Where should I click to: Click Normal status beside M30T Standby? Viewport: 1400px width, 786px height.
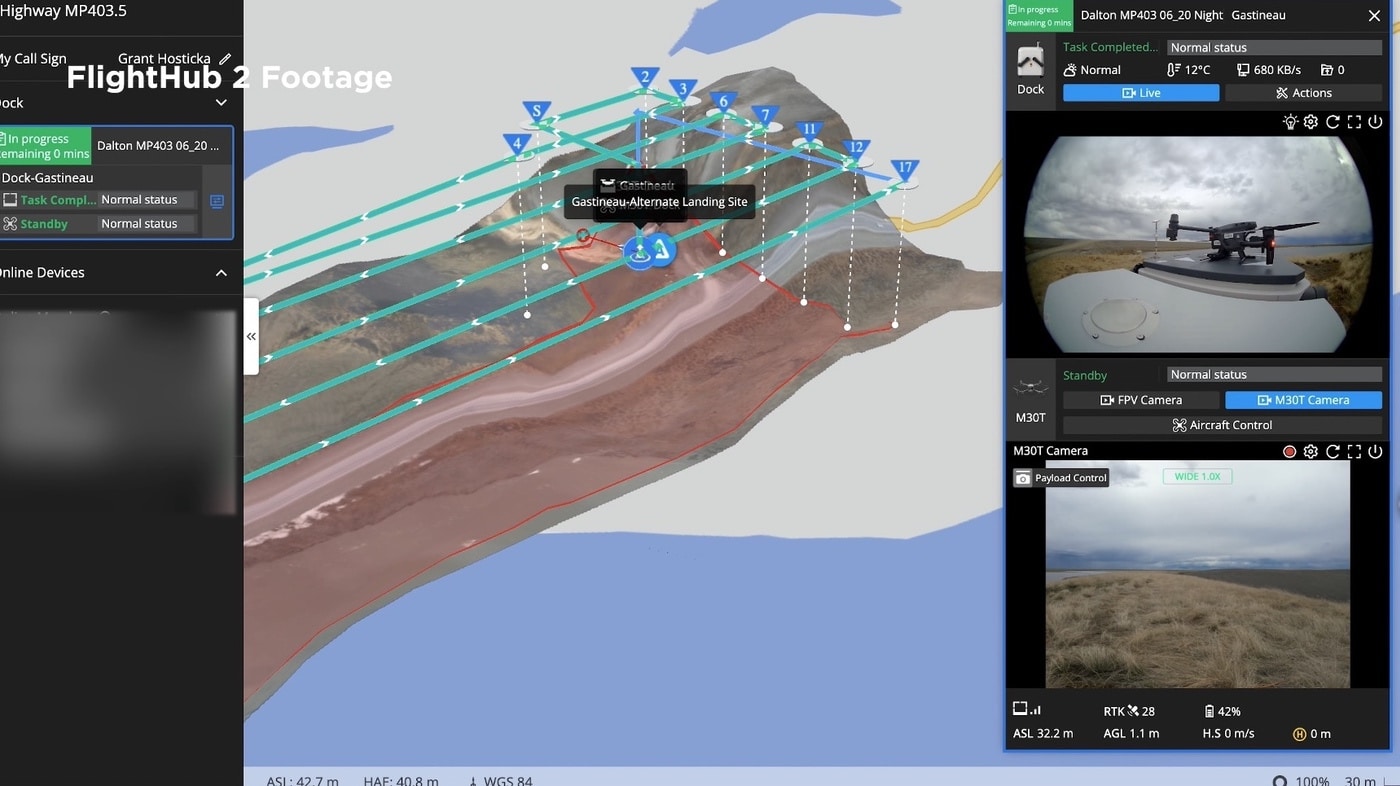point(1275,374)
